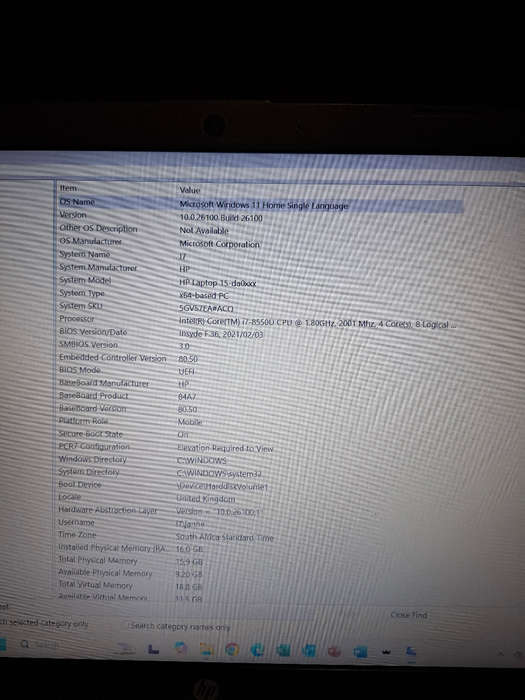The image size is (525, 700).
Task: Click the '10.0.26100 Build 26100' value
Action: (221, 218)
